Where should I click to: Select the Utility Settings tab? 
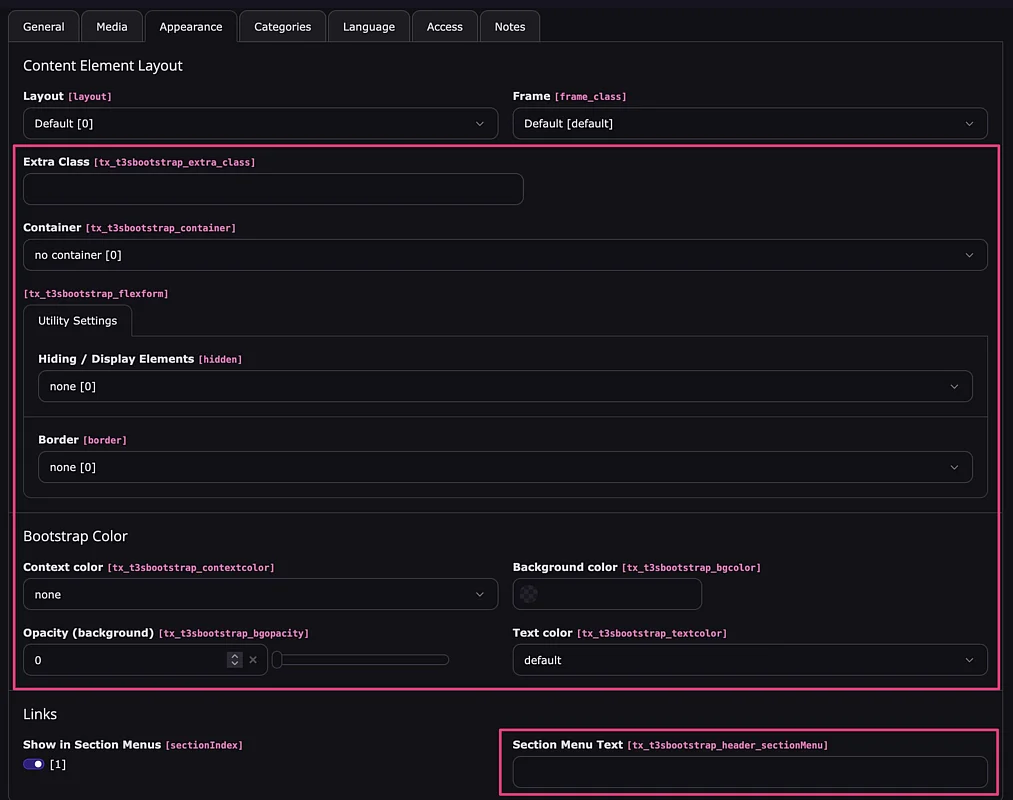tap(78, 321)
